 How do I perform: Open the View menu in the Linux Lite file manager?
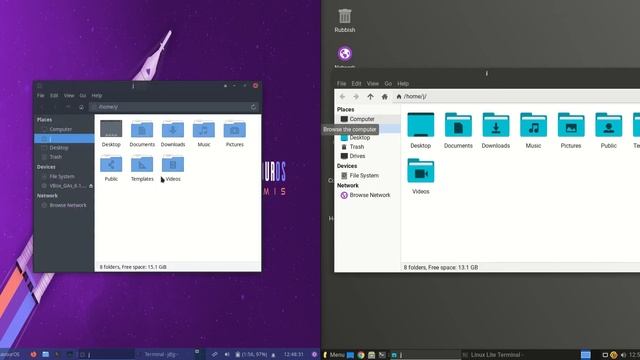[372, 84]
